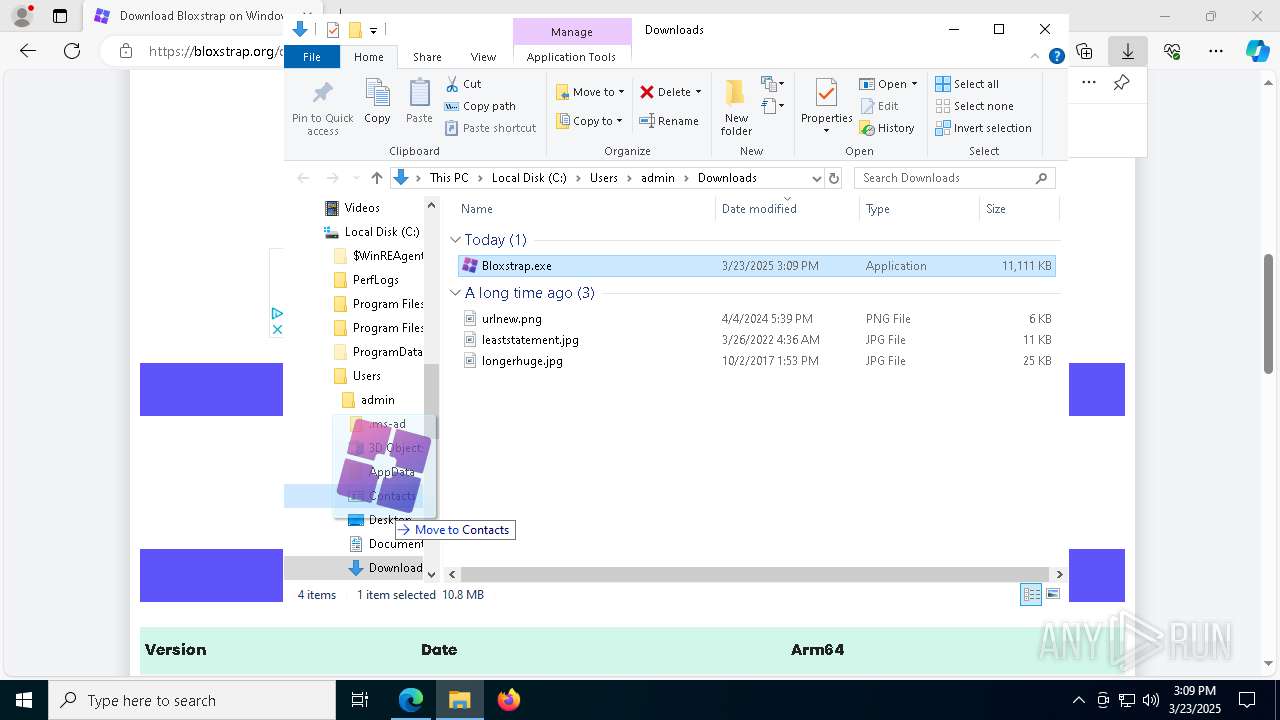The width and height of the screenshot is (1280, 720).
Task: Click Paste shortcut in ribbon
Action: tap(491, 128)
